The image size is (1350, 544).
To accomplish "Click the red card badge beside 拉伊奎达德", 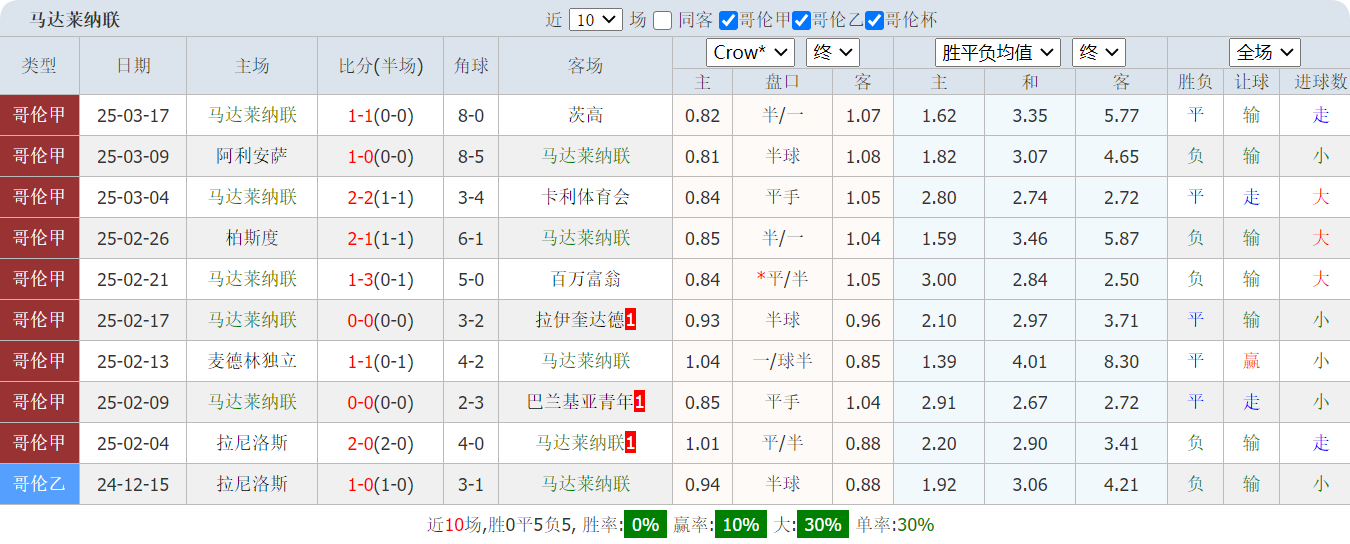I will (631, 320).
